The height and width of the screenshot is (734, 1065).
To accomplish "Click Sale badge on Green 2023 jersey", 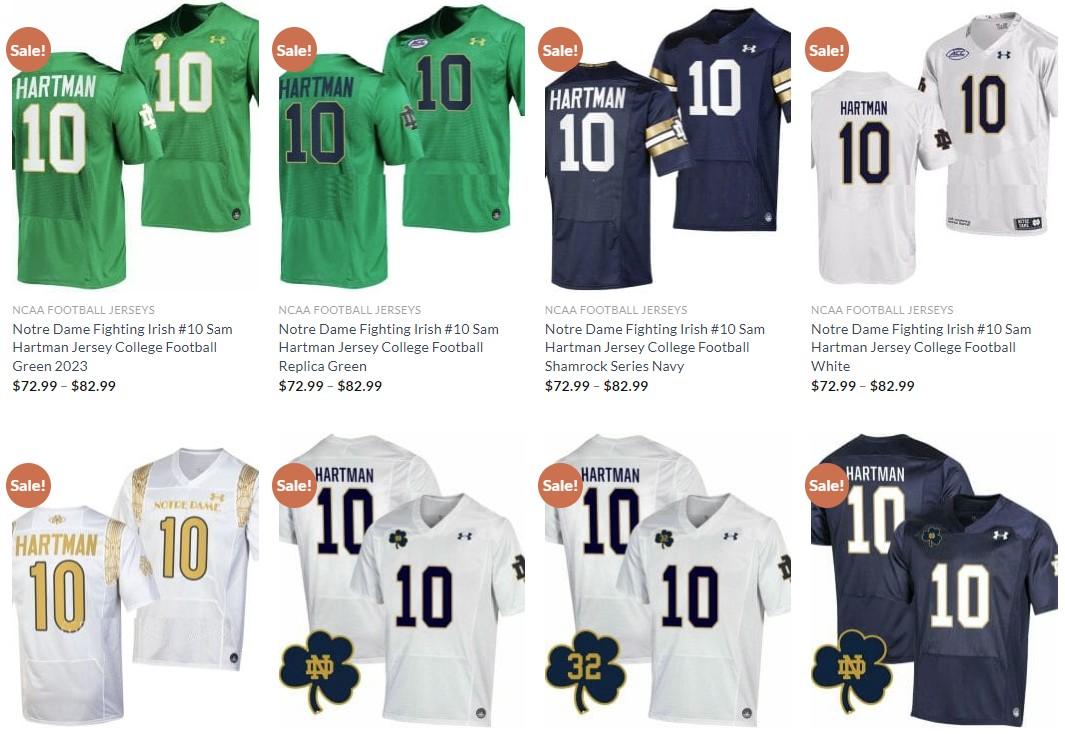I will [x=28, y=50].
